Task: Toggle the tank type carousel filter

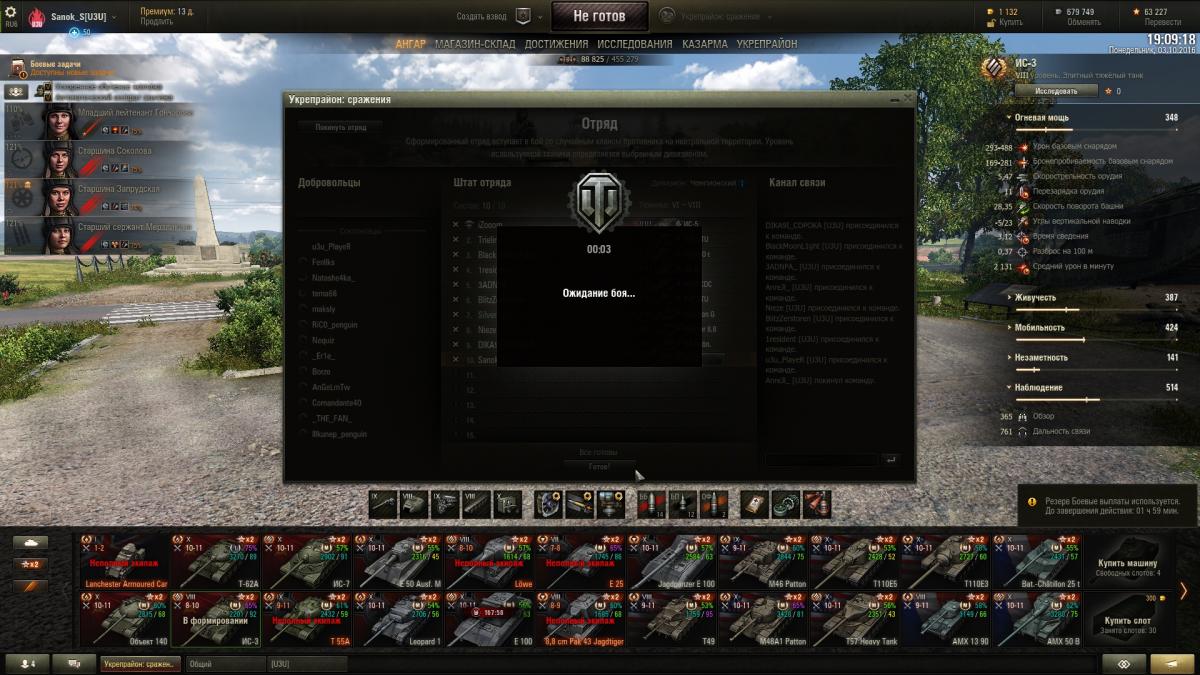Action: pos(30,543)
